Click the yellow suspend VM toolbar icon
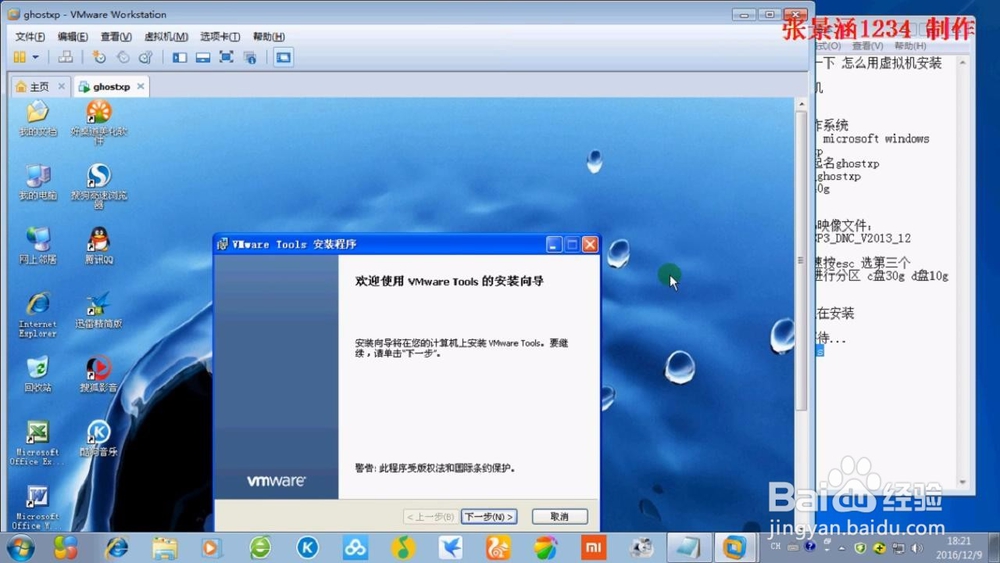The image size is (1000, 563). point(20,57)
